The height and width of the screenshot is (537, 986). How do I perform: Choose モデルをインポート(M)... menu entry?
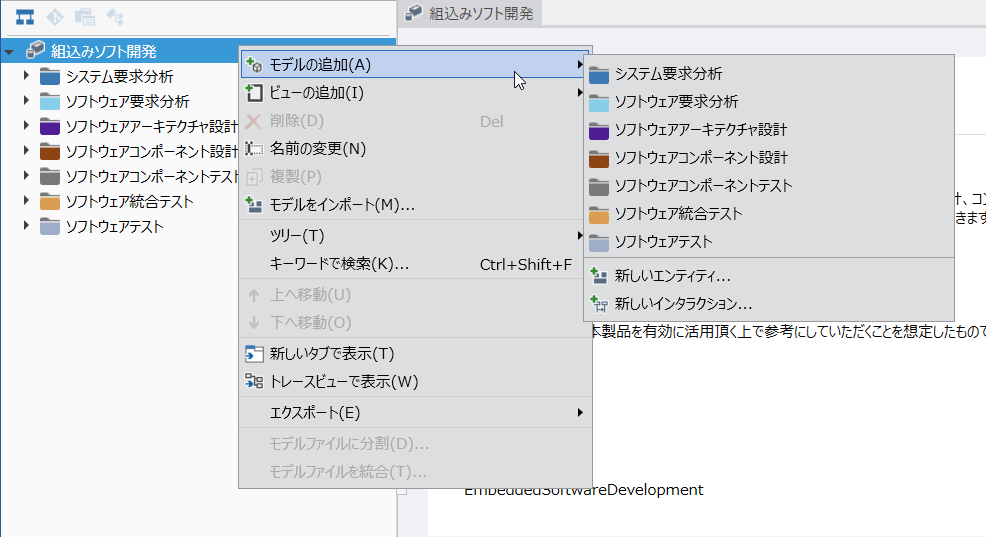click(x=415, y=204)
